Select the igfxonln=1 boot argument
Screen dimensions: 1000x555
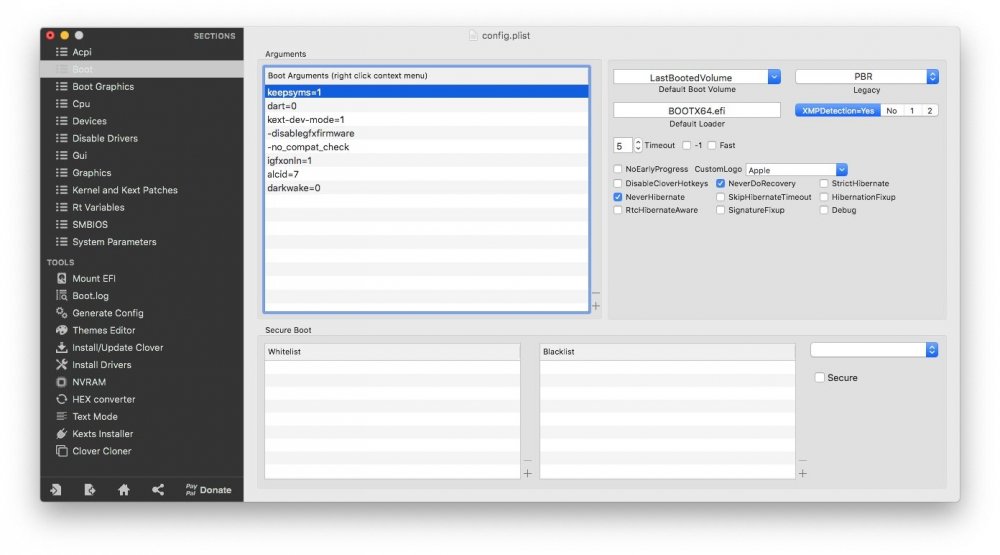(426, 161)
